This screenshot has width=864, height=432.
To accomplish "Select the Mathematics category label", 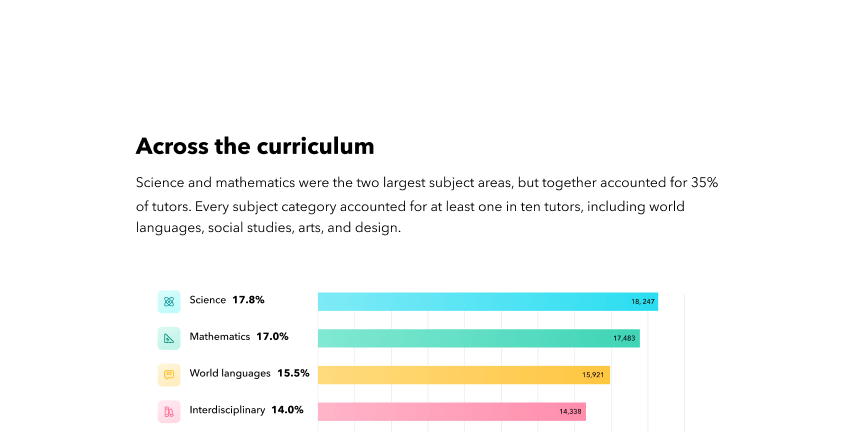I will [220, 337].
